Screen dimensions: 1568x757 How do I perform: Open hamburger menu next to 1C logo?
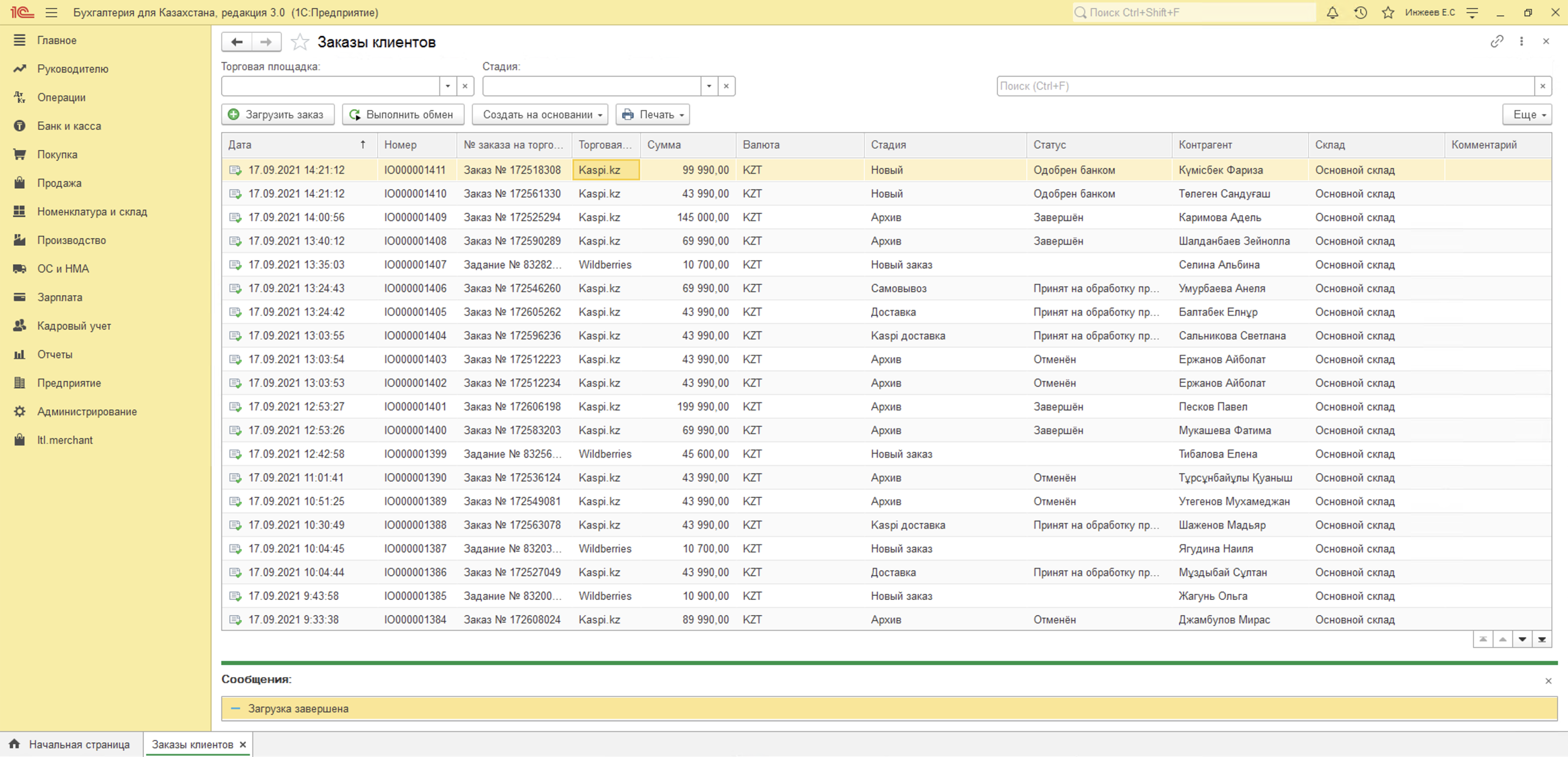[51, 12]
